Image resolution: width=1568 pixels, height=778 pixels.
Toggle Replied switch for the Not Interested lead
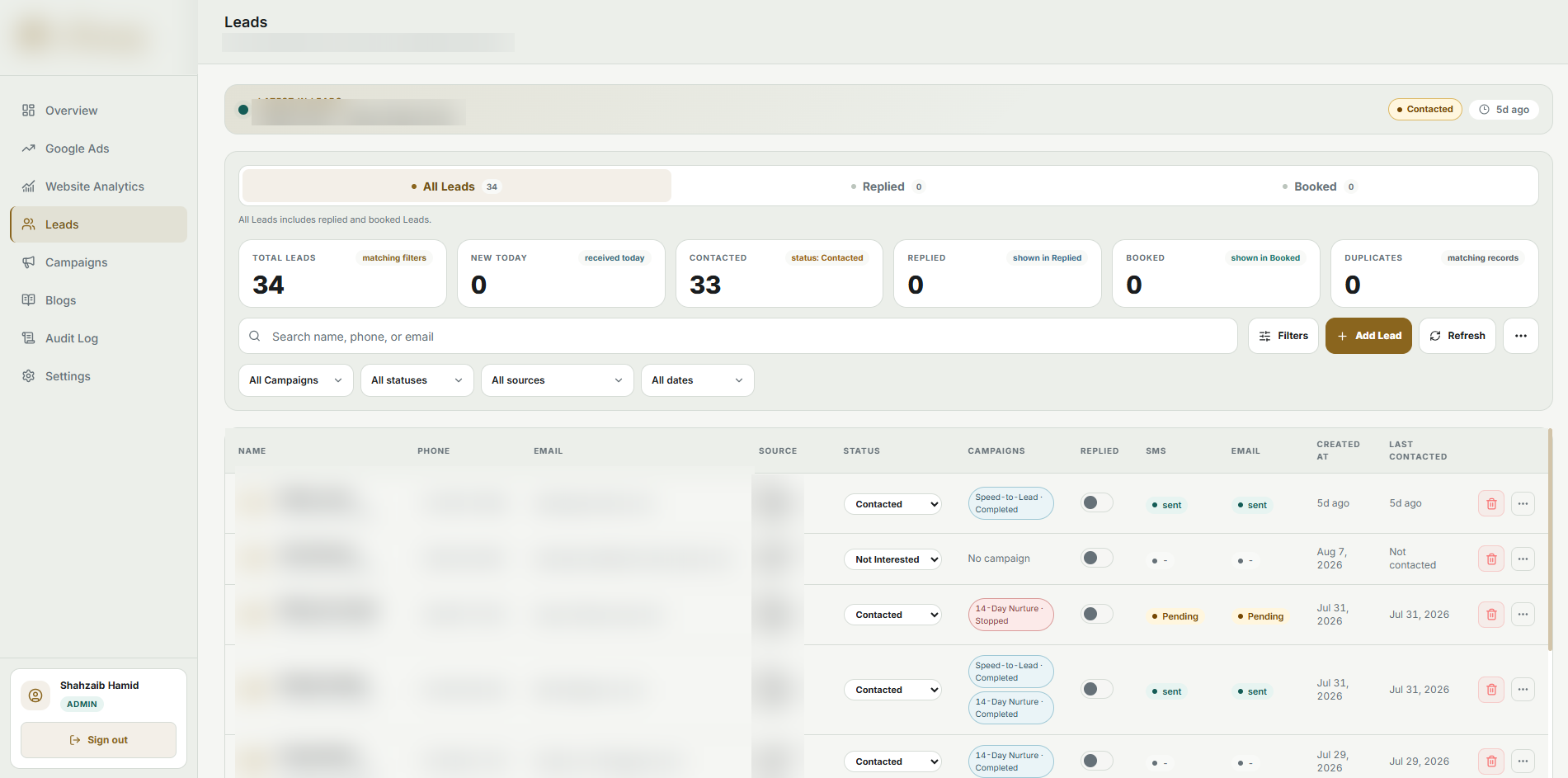[x=1097, y=559]
